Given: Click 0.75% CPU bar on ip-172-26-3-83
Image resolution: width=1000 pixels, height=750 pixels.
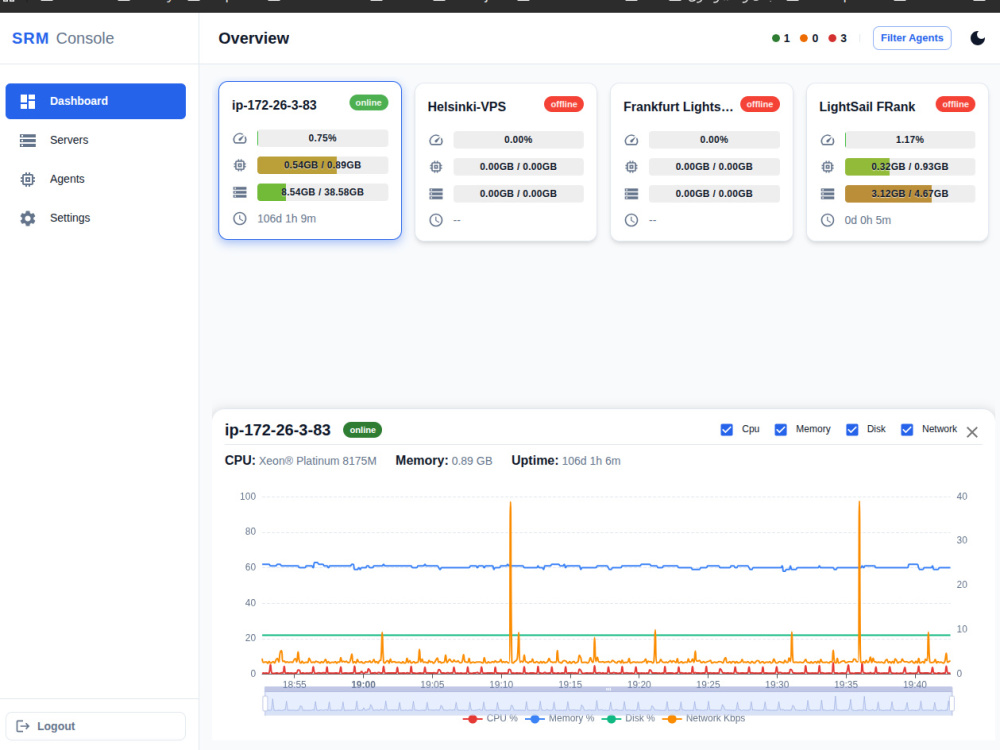Looking at the screenshot, I should point(323,138).
